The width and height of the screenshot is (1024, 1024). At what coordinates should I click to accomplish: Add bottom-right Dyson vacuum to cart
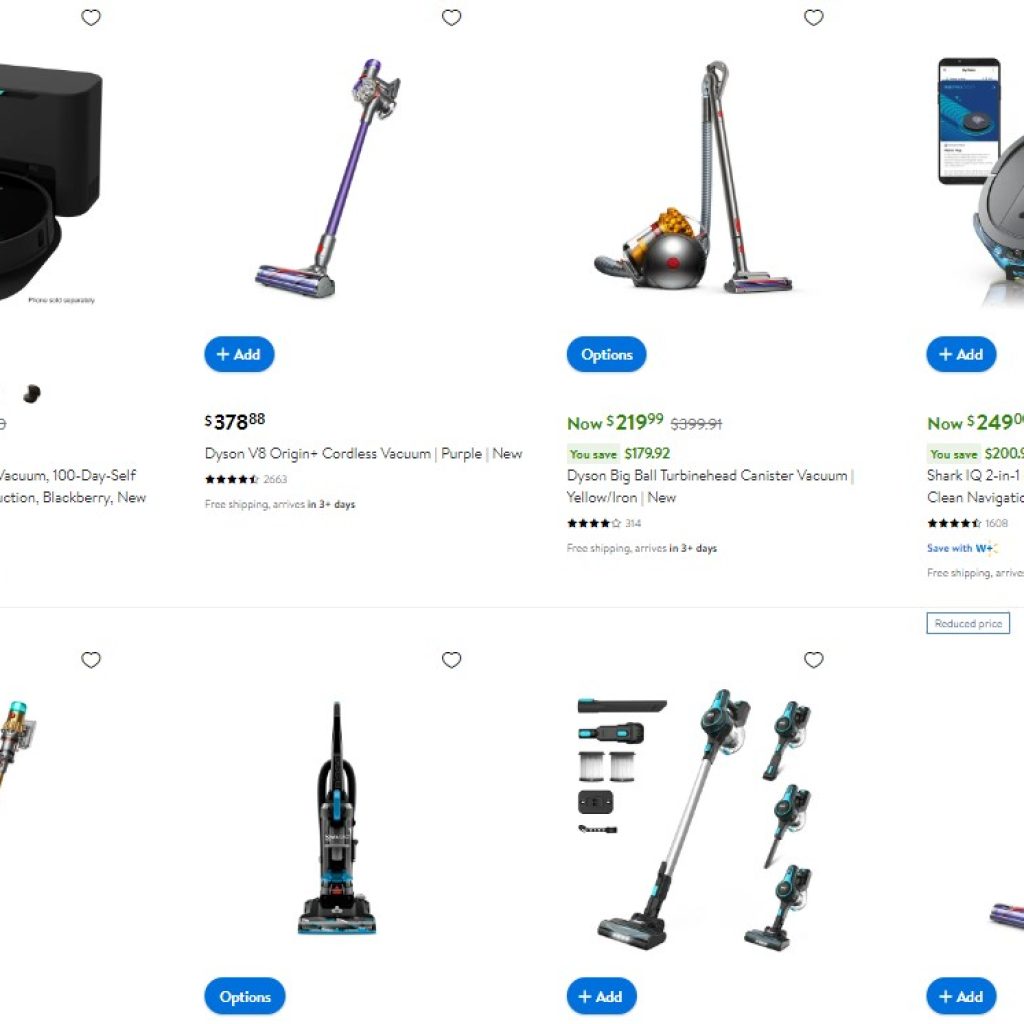[961, 996]
